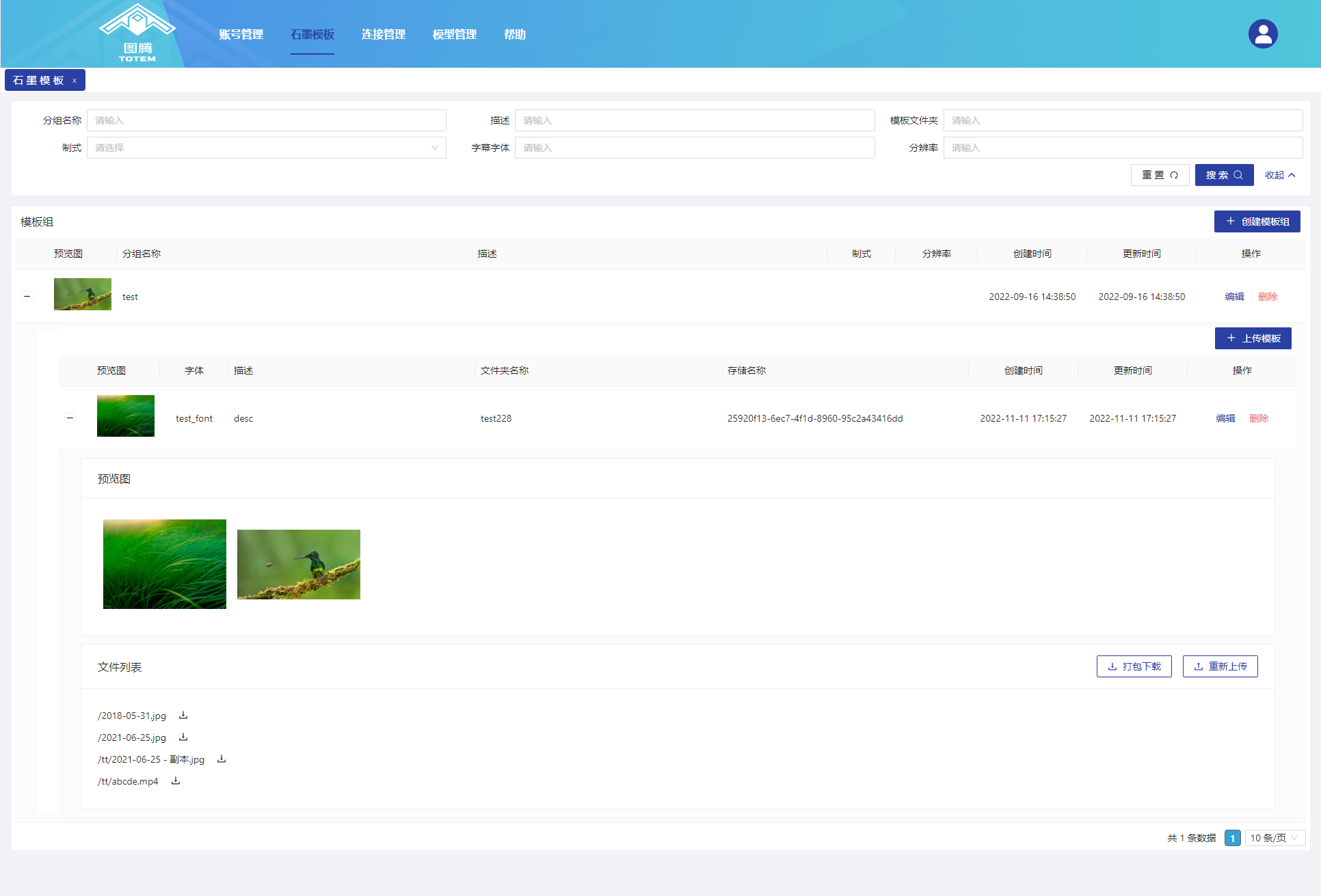1321x896 pixels.
Task: Download the /tt/abcde.mp4 file
Action: pyautogui.click(x=176, y=781)
